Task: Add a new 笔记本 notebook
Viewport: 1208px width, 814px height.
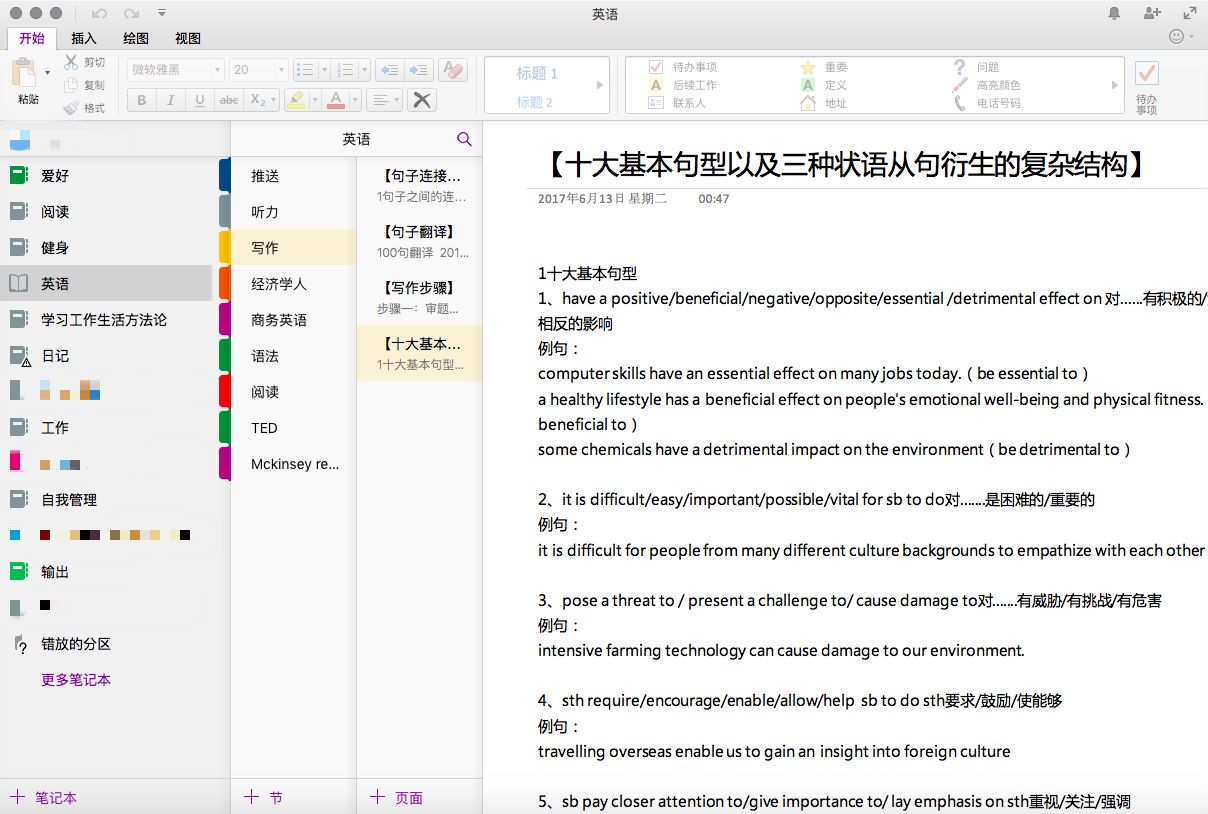Action: pos(43,797)
